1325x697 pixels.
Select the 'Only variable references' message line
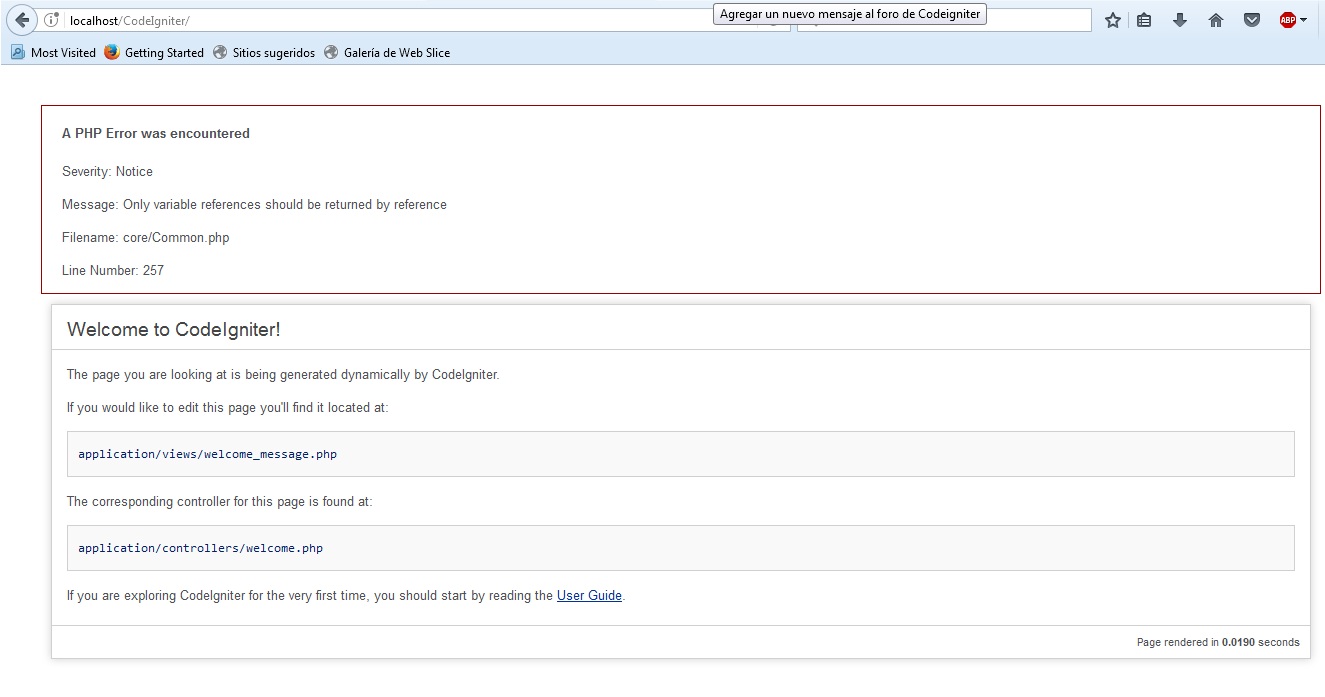(x=254, y=204)
